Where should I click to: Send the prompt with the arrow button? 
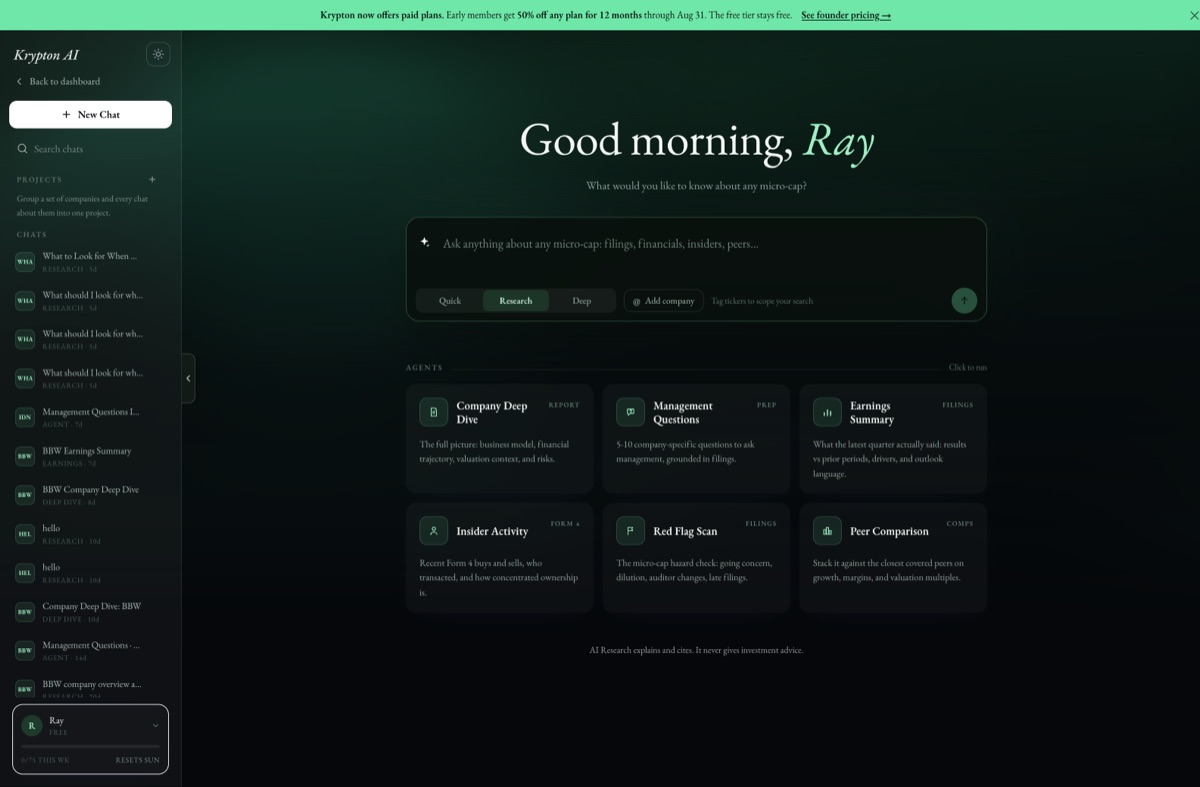[964, 300]
